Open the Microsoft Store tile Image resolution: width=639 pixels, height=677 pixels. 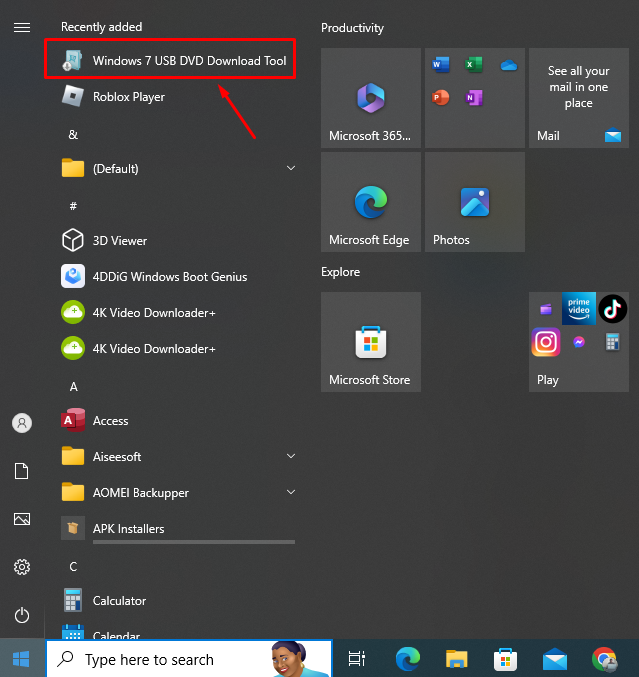(371, 342)
